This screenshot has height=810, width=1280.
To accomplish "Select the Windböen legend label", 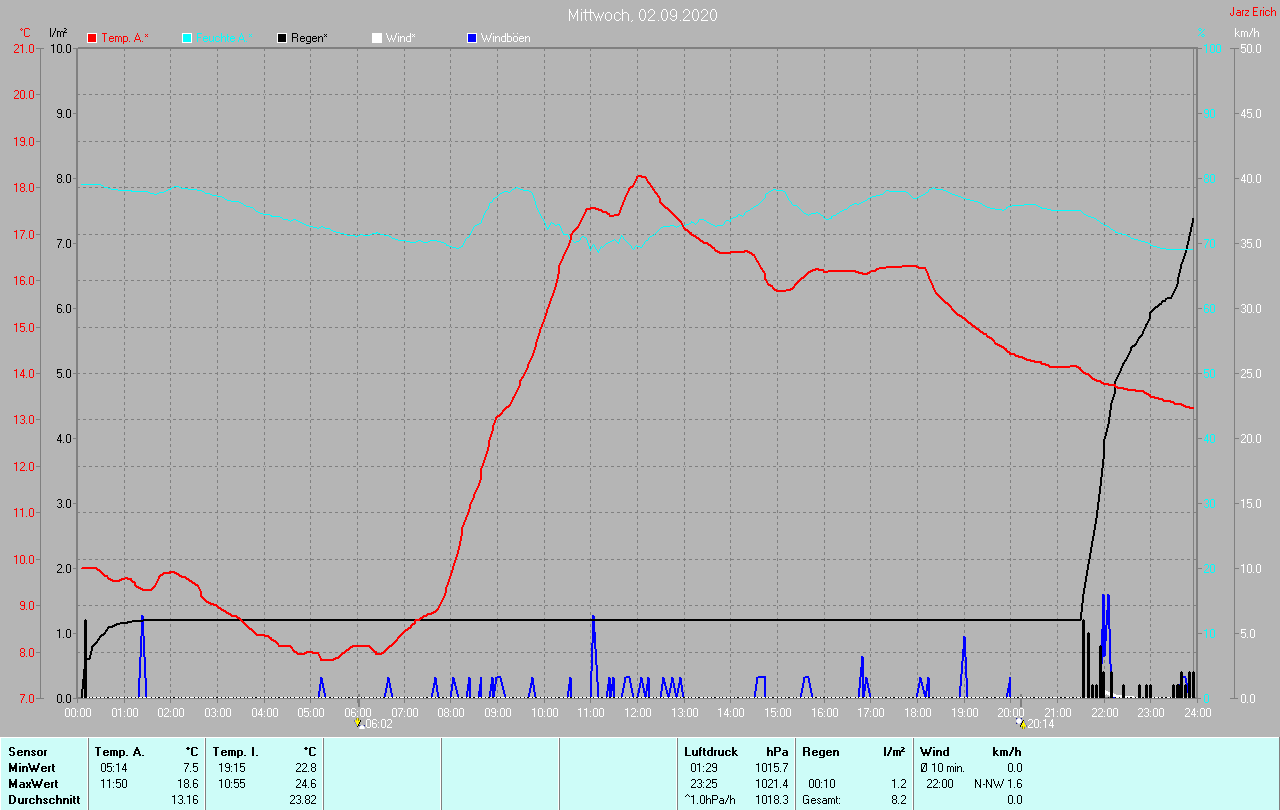I will coord(505,38).
